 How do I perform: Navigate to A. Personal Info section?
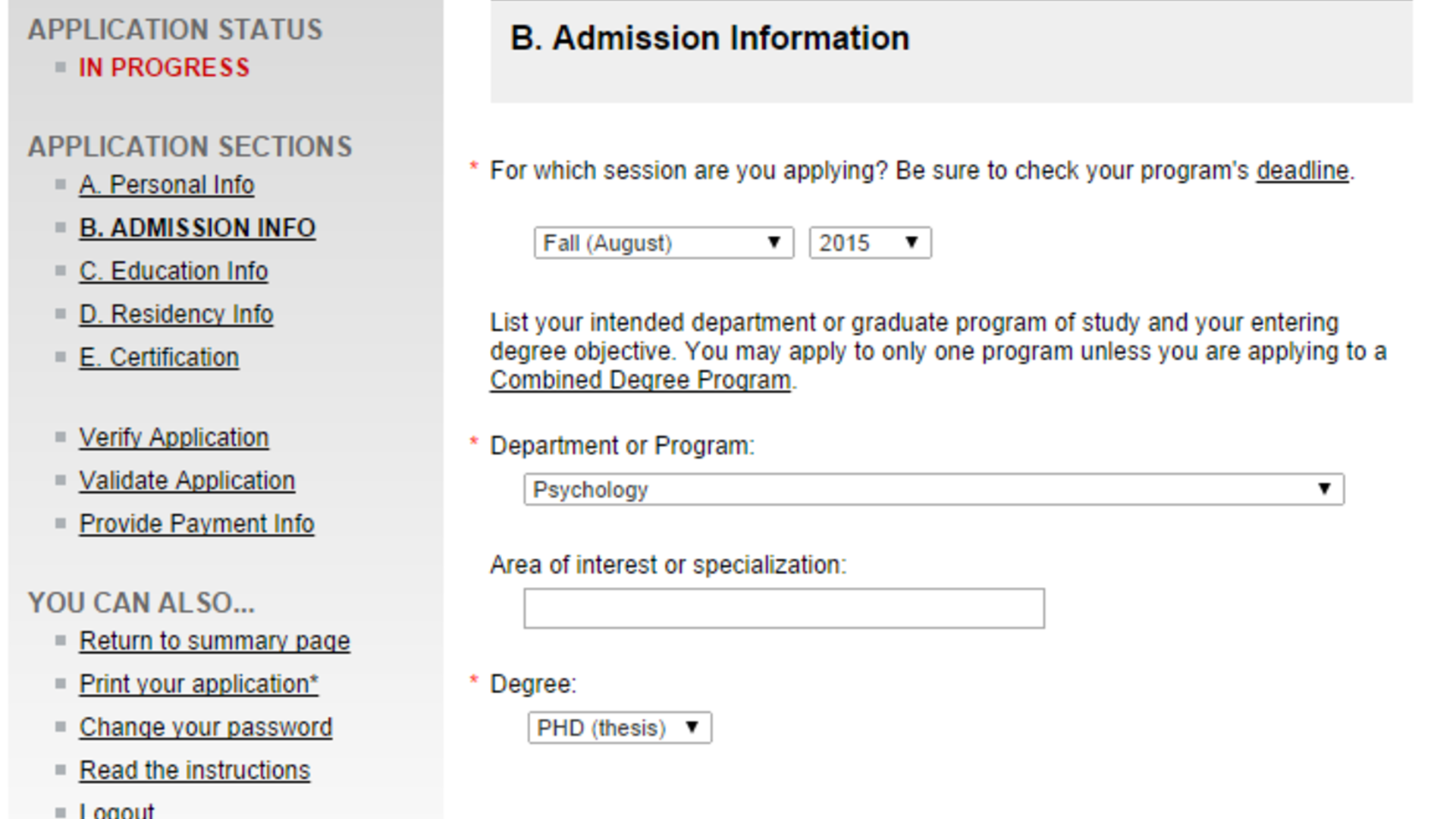tap(166, 184)
